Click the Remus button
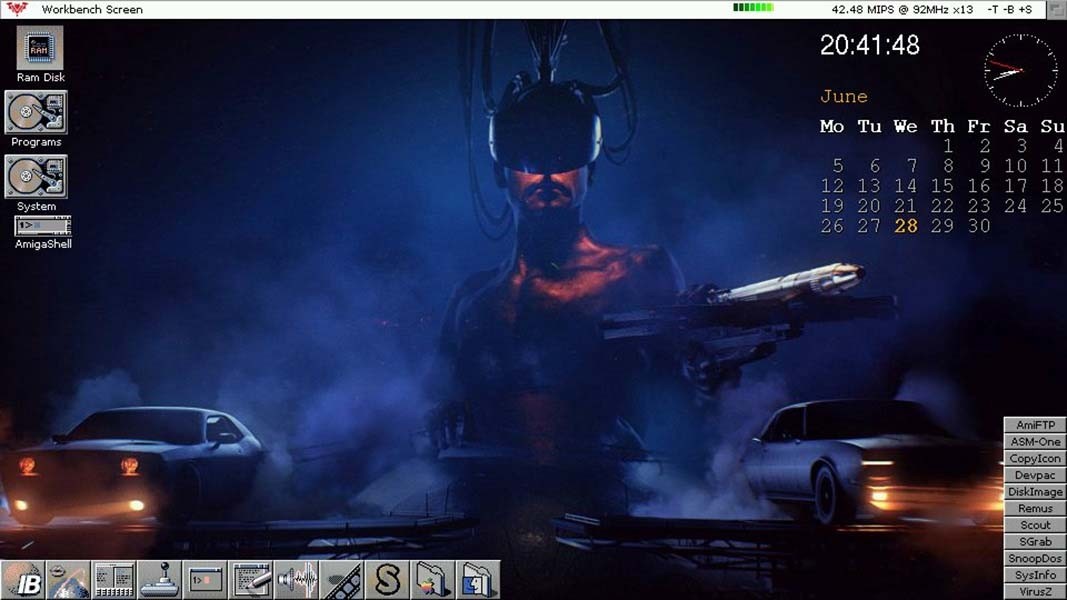 pos(1035,508)
